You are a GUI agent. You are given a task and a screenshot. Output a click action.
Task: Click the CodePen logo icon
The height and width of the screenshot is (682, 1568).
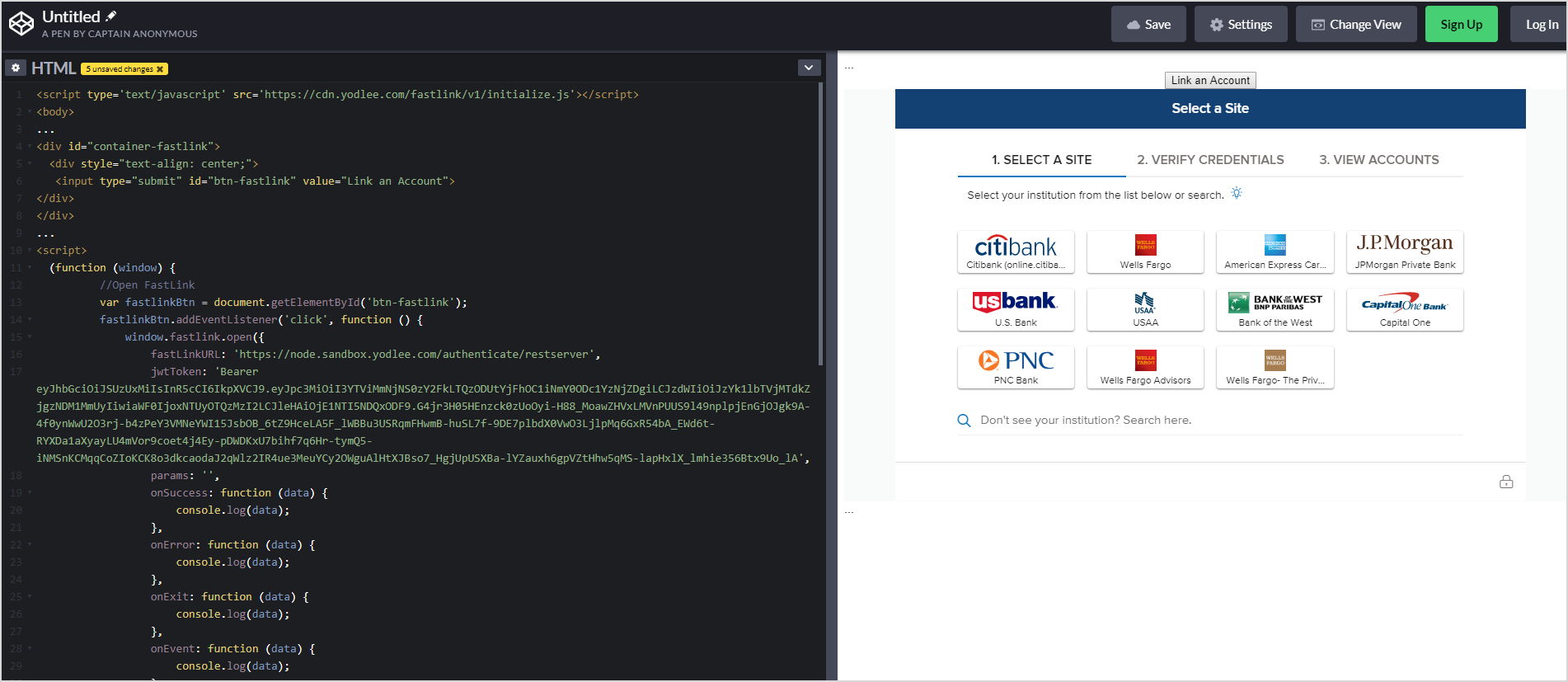[21, 23]
